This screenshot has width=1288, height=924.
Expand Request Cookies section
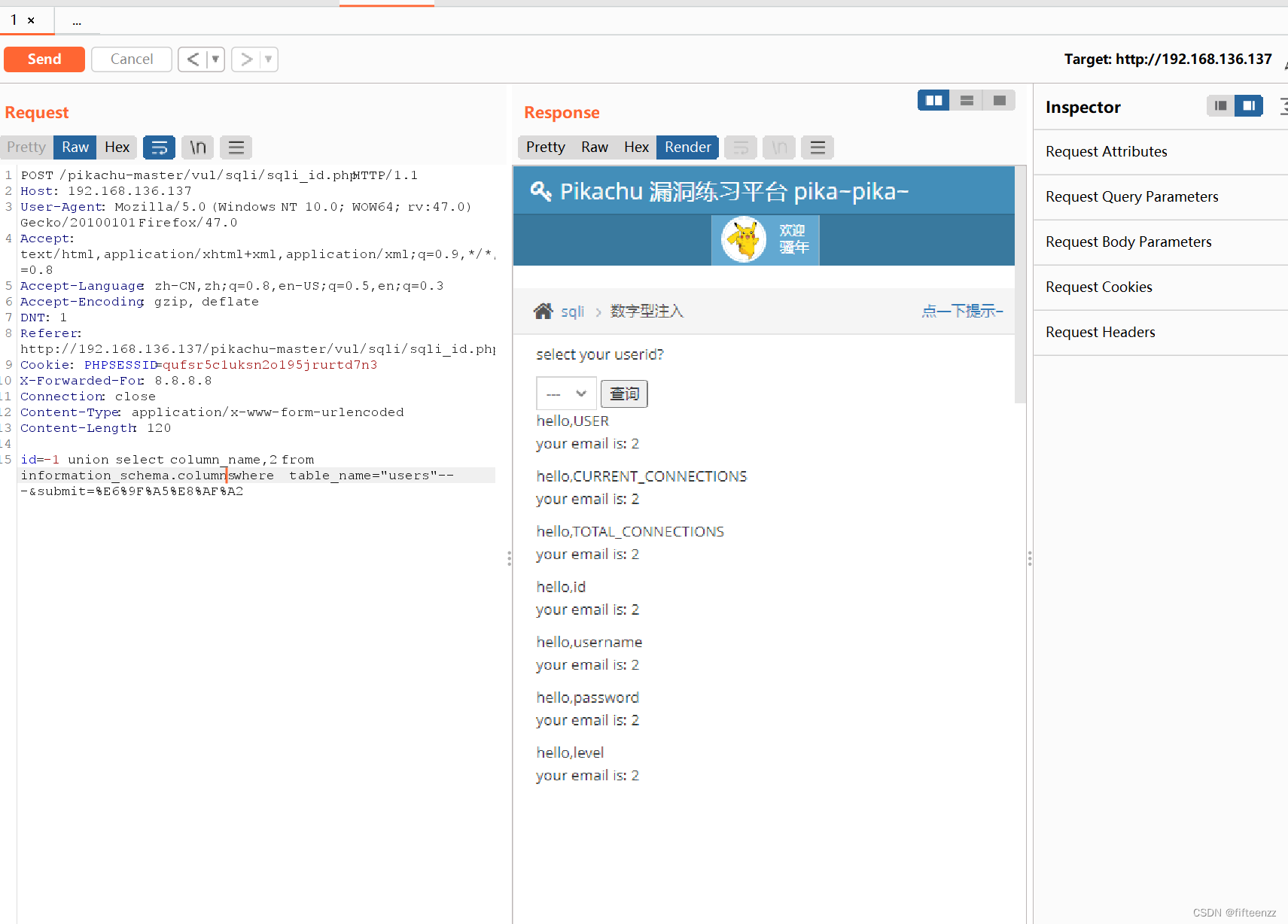(x=1160, y=287)
